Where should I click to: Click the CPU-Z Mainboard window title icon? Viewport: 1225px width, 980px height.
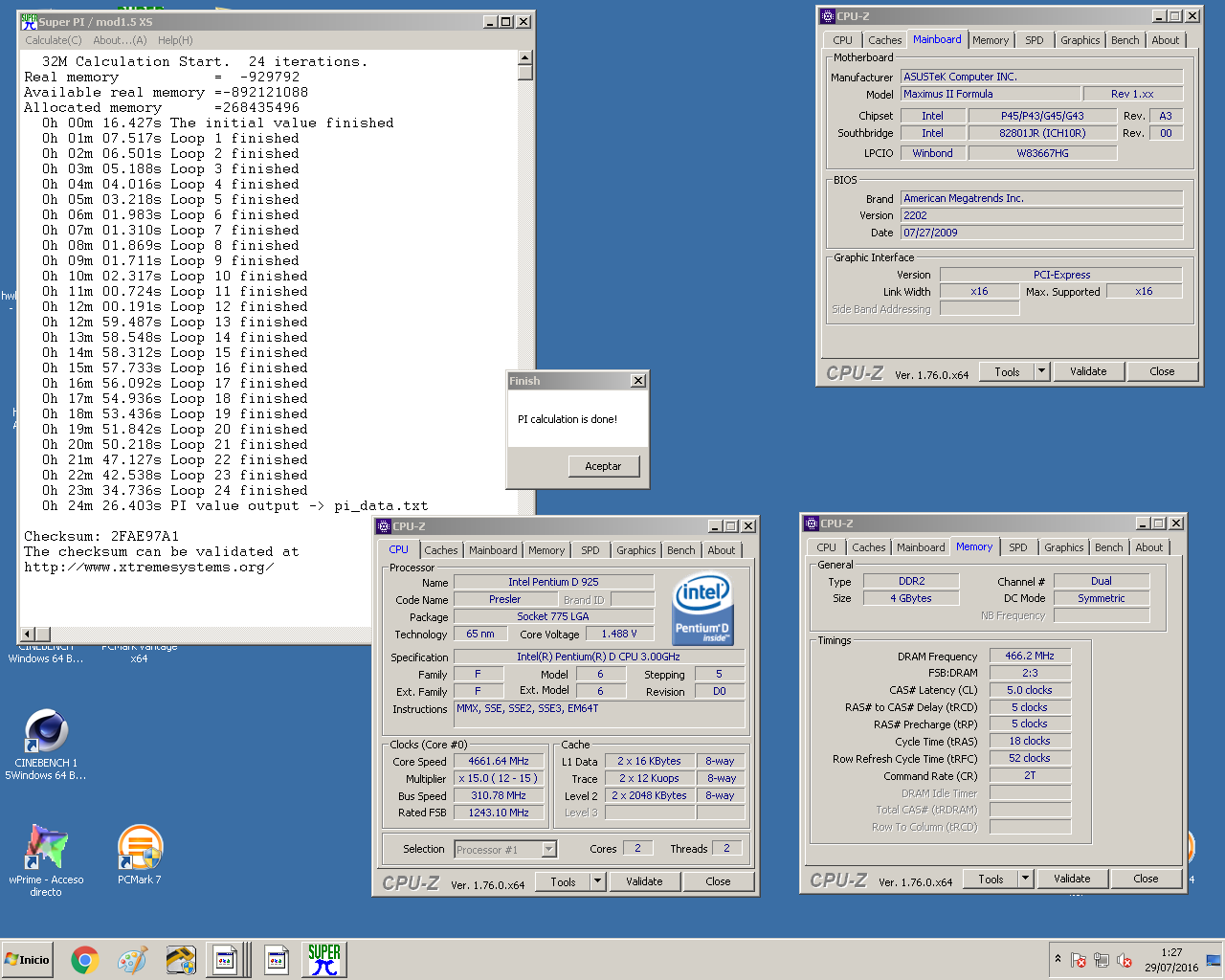[x=828, y=16]
